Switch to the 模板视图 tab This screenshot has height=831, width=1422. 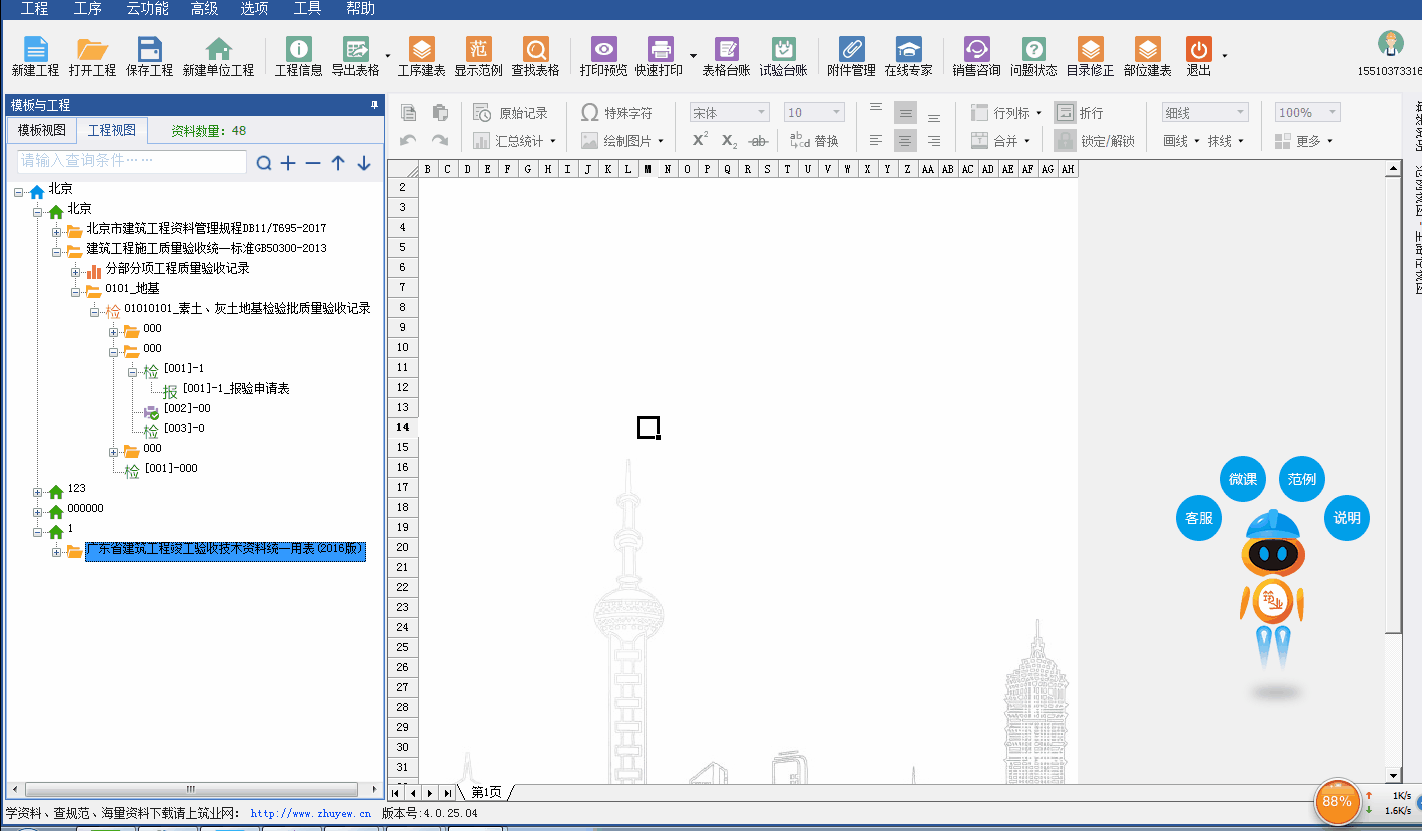(42, 131)
